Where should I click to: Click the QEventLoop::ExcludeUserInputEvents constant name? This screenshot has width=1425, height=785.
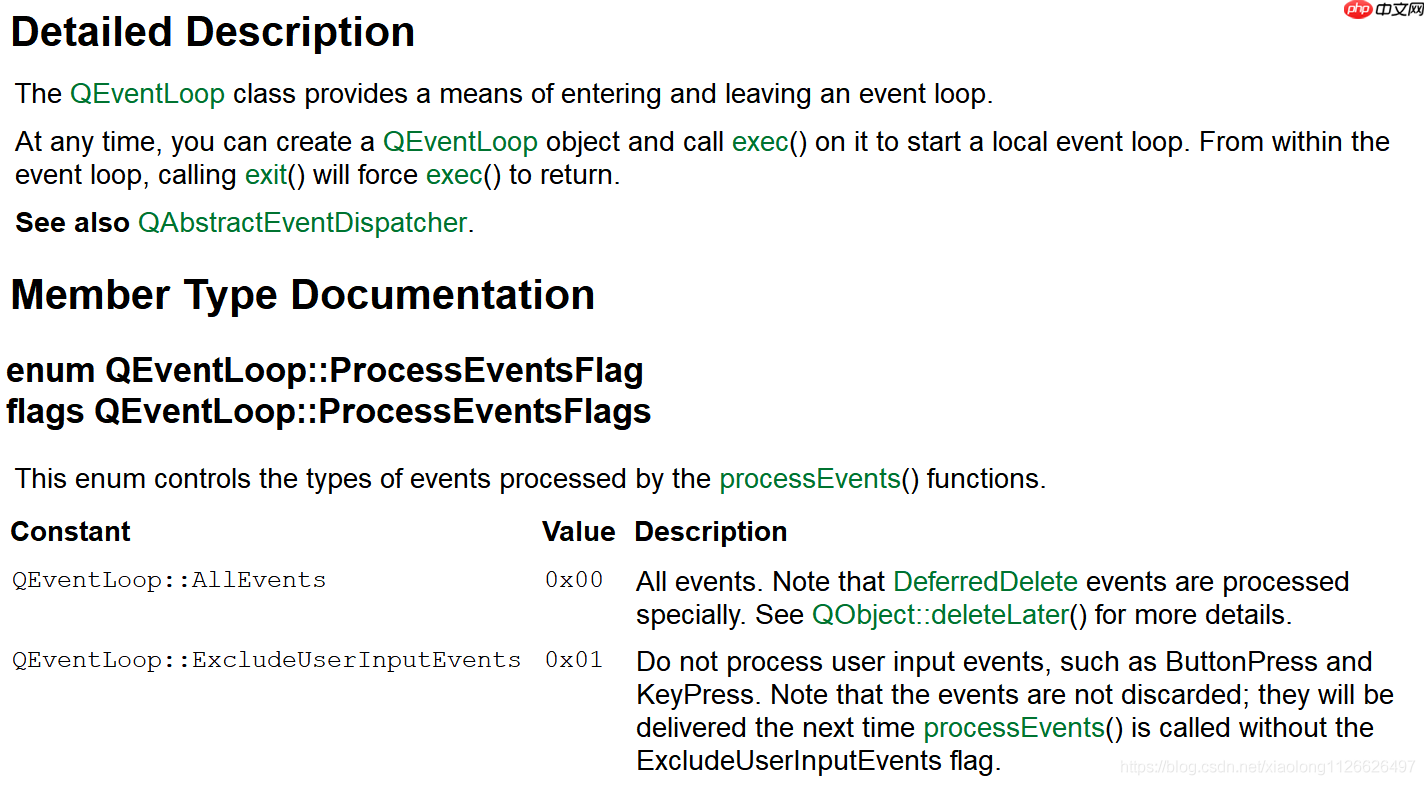click(266, 660)
